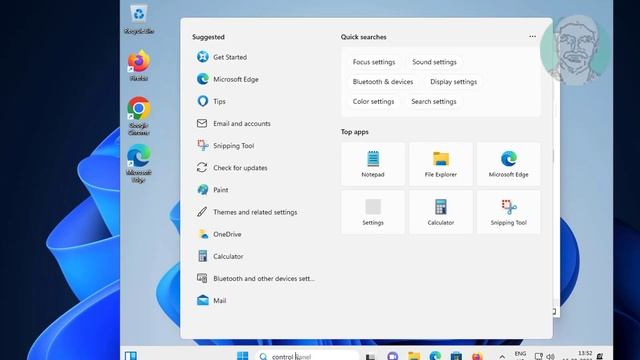The image size is (640, 360).
Task: Choose Search settings quick search
Action: (x=434, y=101)
